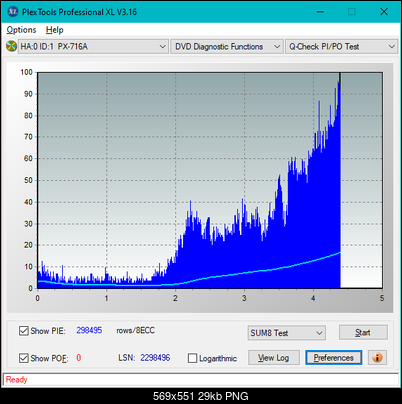402x404 pixels.
Task: Click the disc drive icon beside device selector
Action: tap(11, 46)
